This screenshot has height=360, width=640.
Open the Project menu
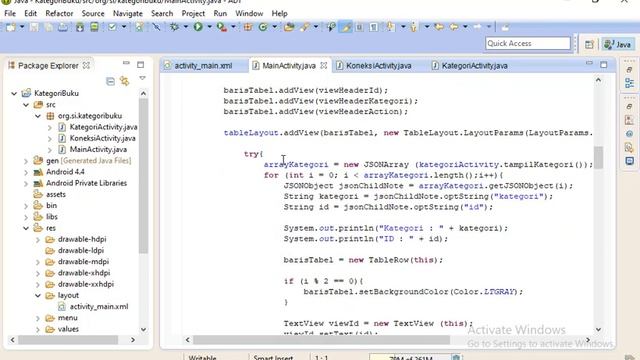click(x=193, y=13)
